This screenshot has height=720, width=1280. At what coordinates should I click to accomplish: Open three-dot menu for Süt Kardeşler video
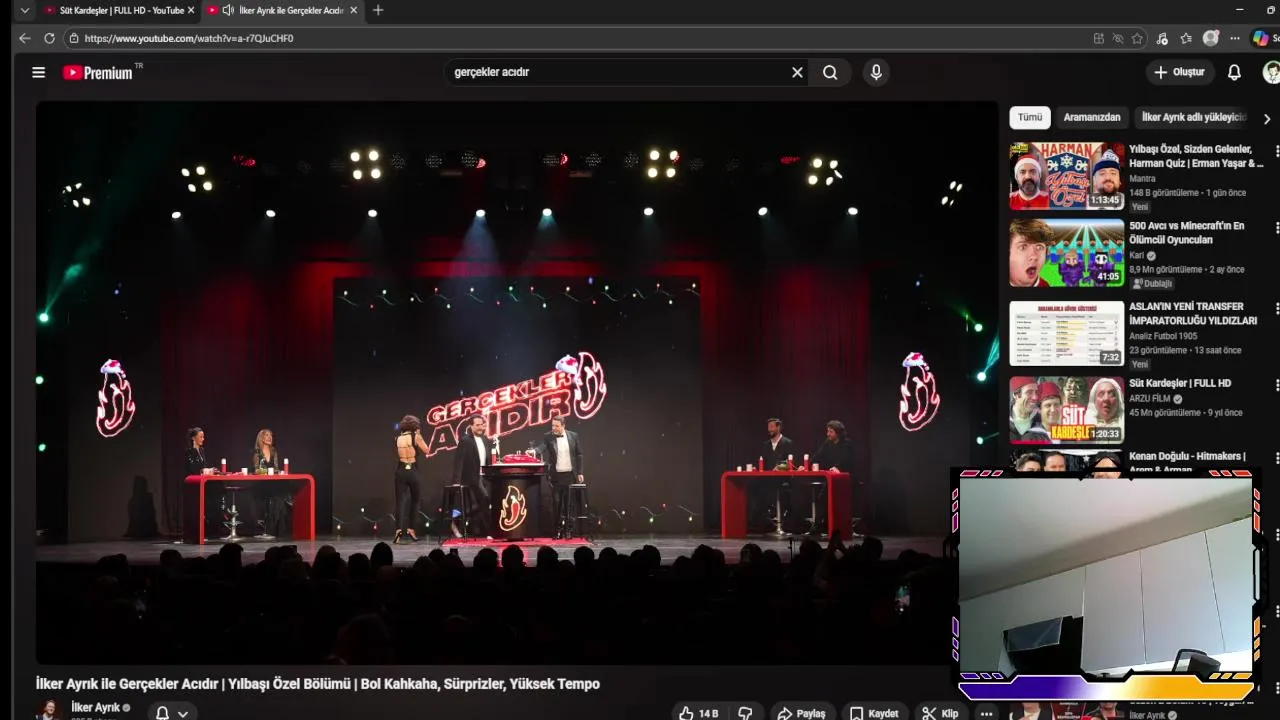tap(1276, 384)
